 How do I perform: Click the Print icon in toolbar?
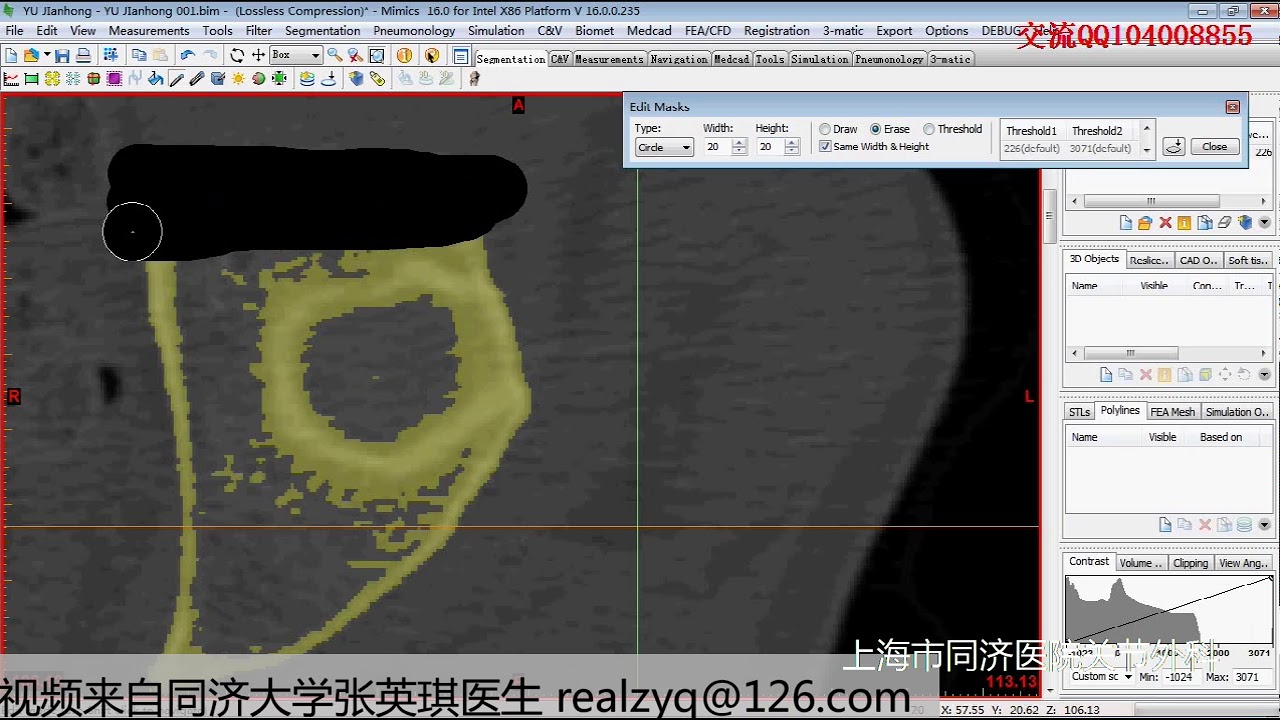pos(83,55)
